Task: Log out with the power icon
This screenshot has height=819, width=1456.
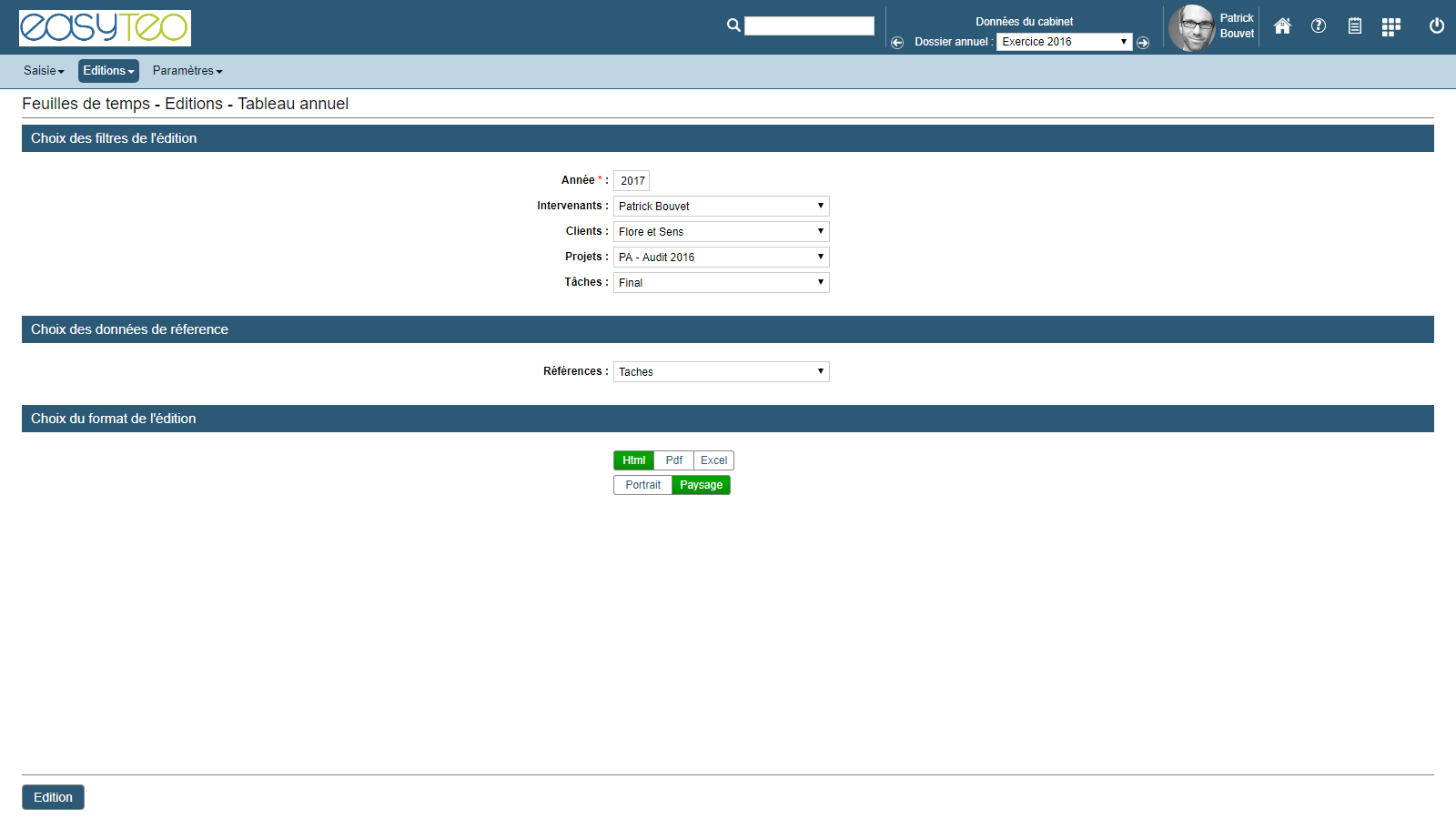Action: click(1437, 26)
